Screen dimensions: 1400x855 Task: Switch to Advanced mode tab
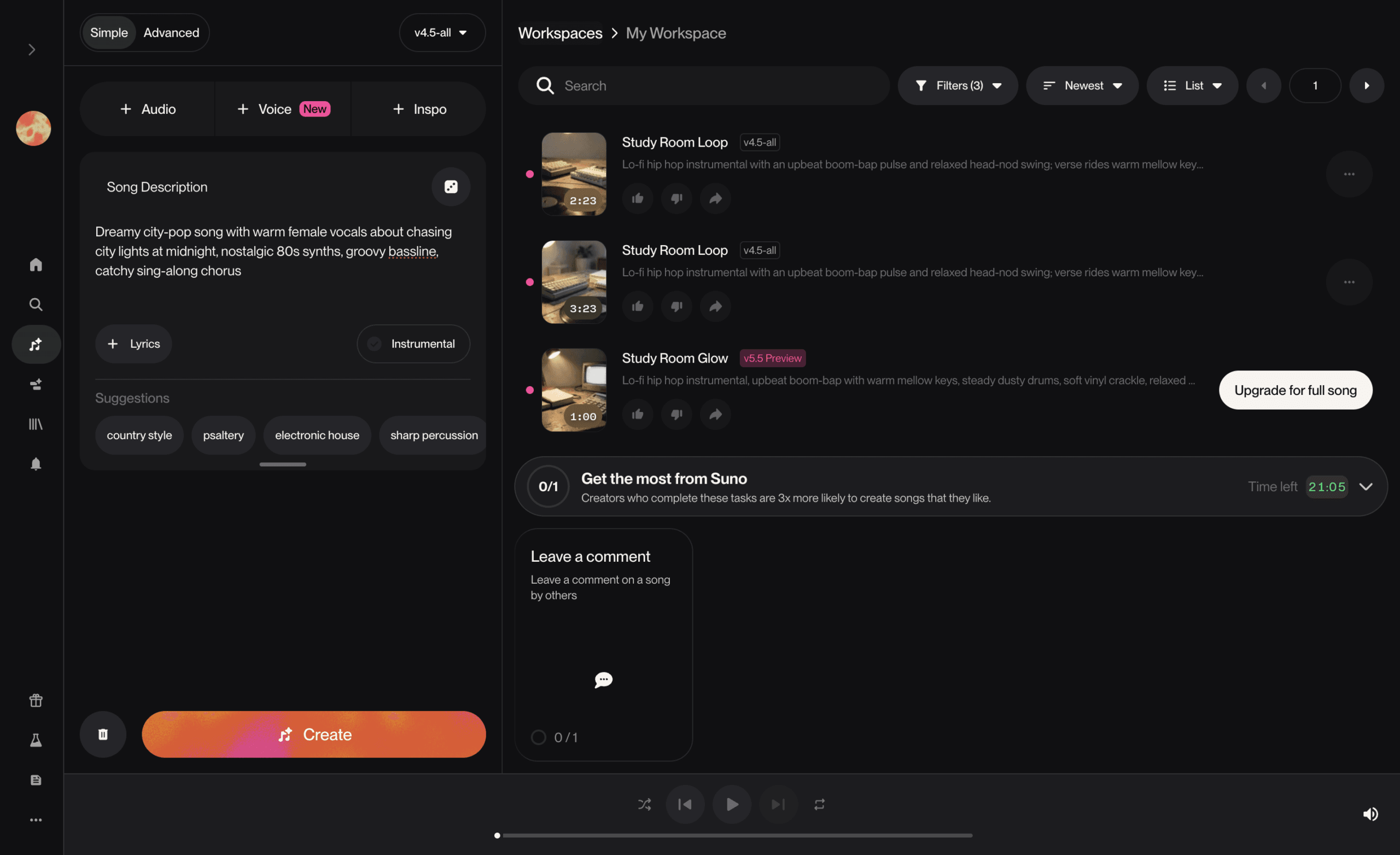(171, 32)
